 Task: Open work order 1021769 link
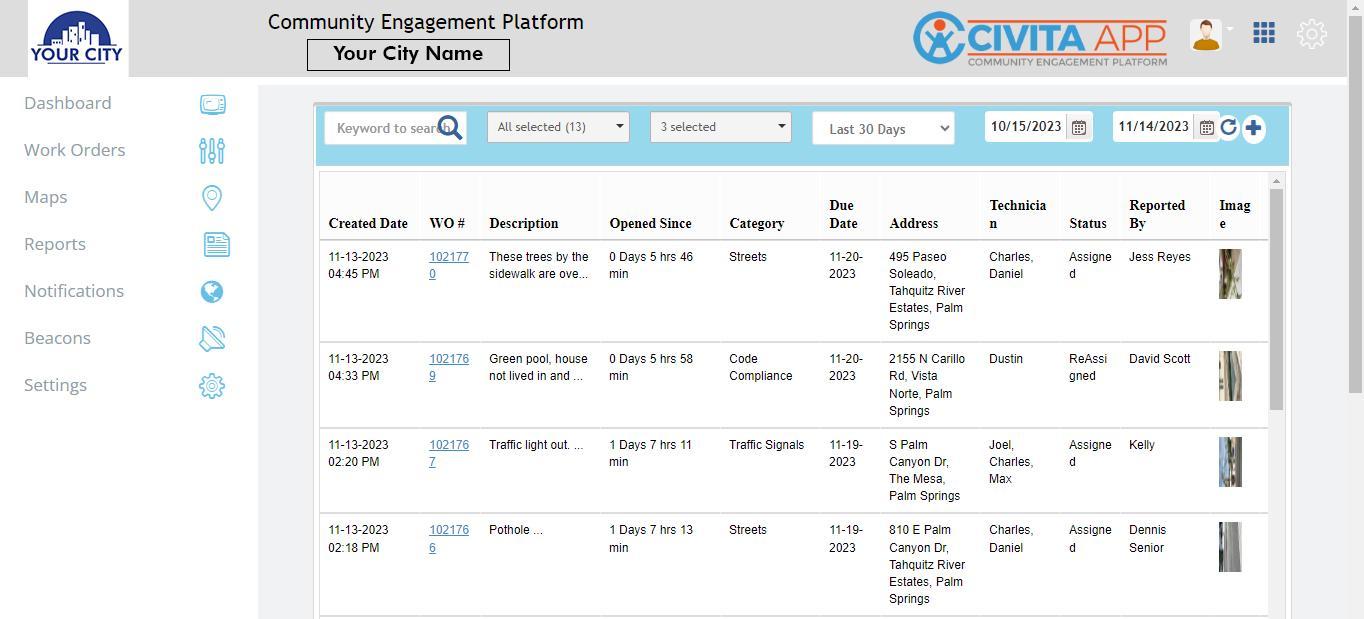pyautogui.click(x=448, y=367)
